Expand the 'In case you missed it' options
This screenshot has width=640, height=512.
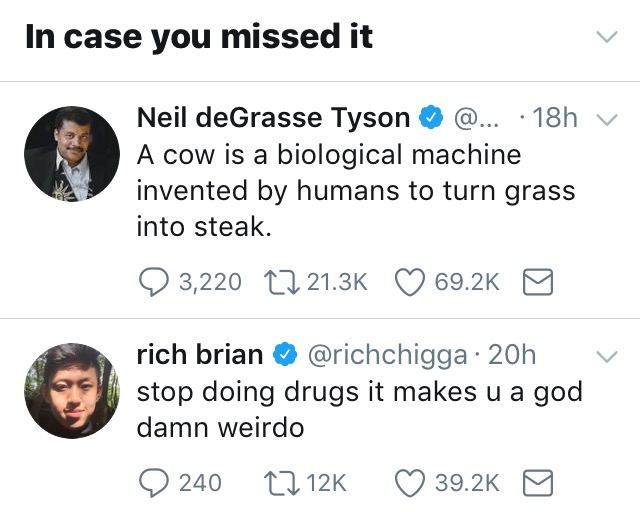(x=606, y=38)
